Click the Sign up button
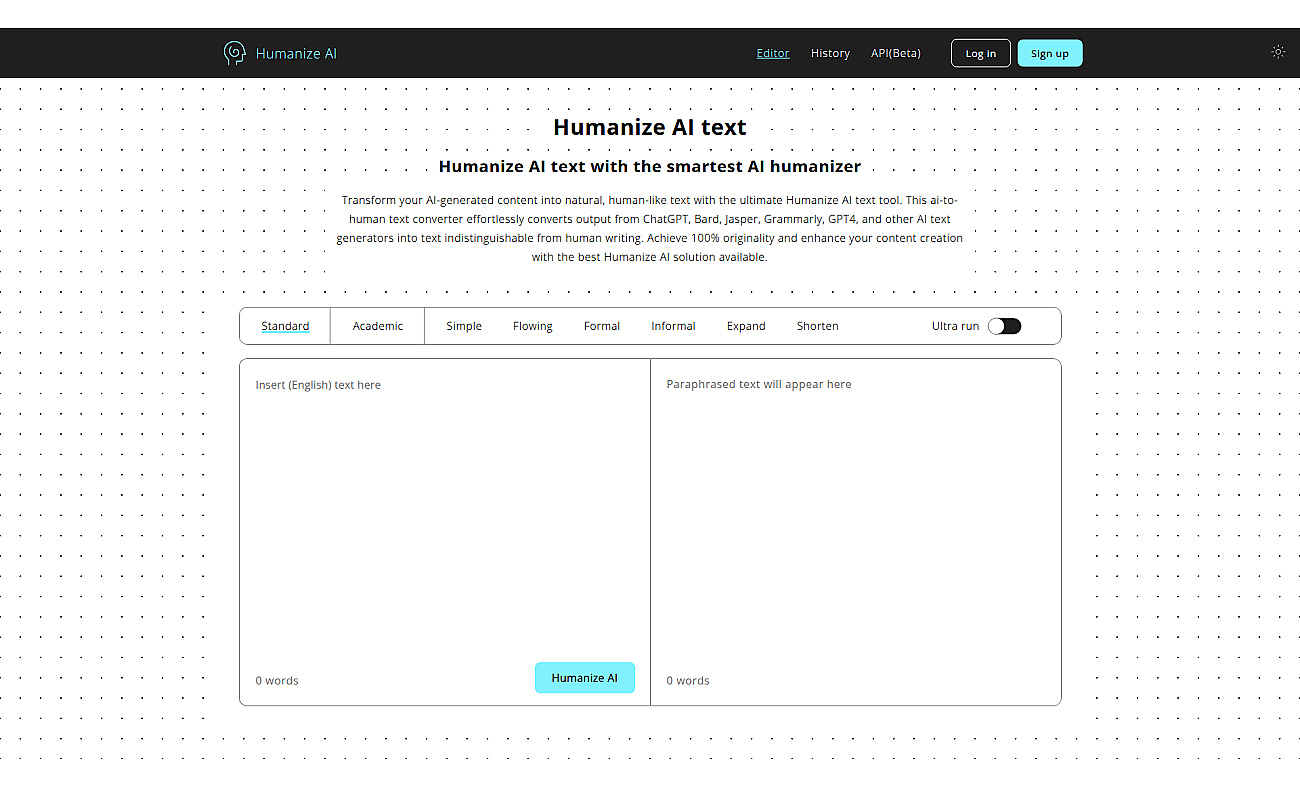Screen dimensions: 1300x788 1050,53
